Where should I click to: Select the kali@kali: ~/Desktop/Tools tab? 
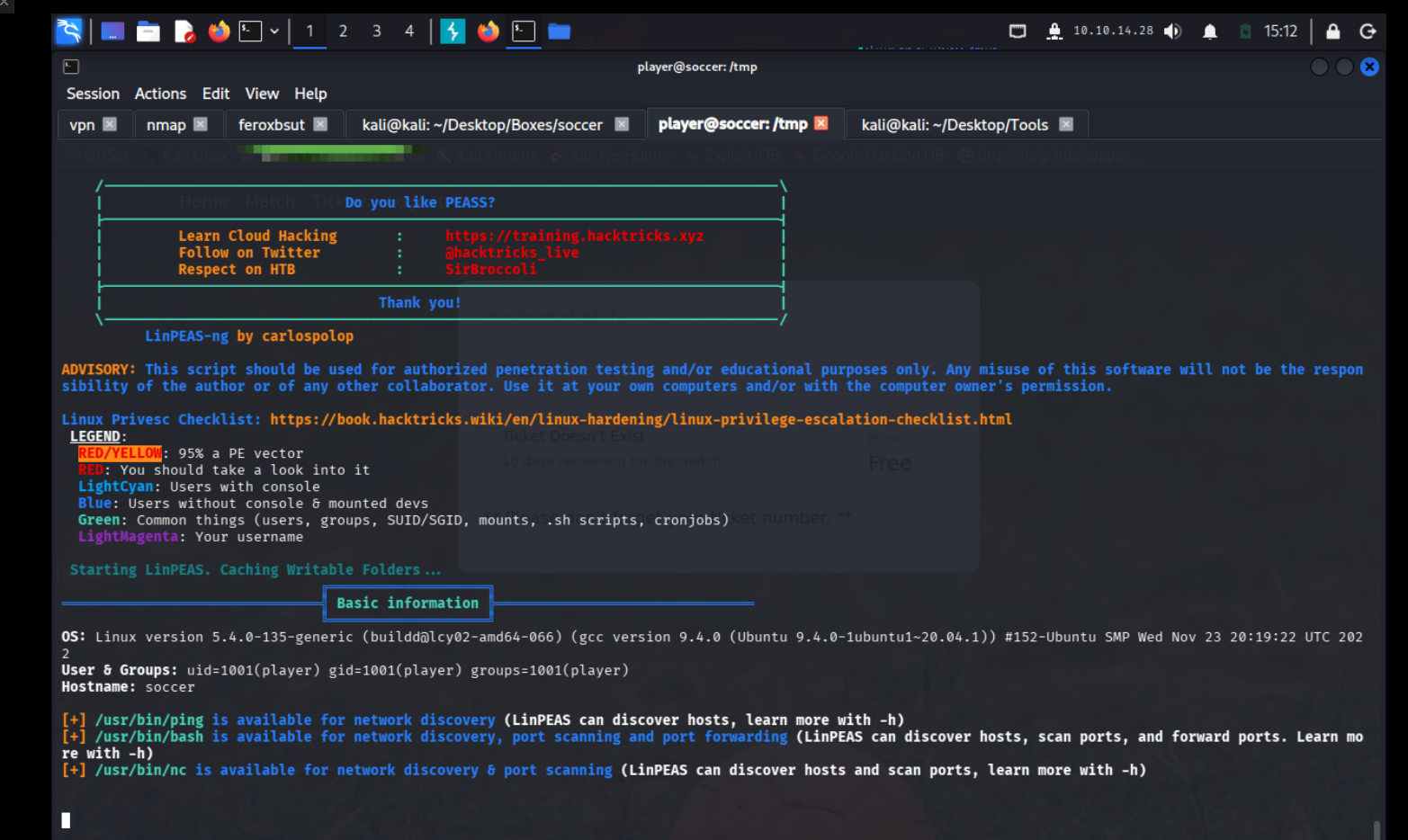point(954,125)
